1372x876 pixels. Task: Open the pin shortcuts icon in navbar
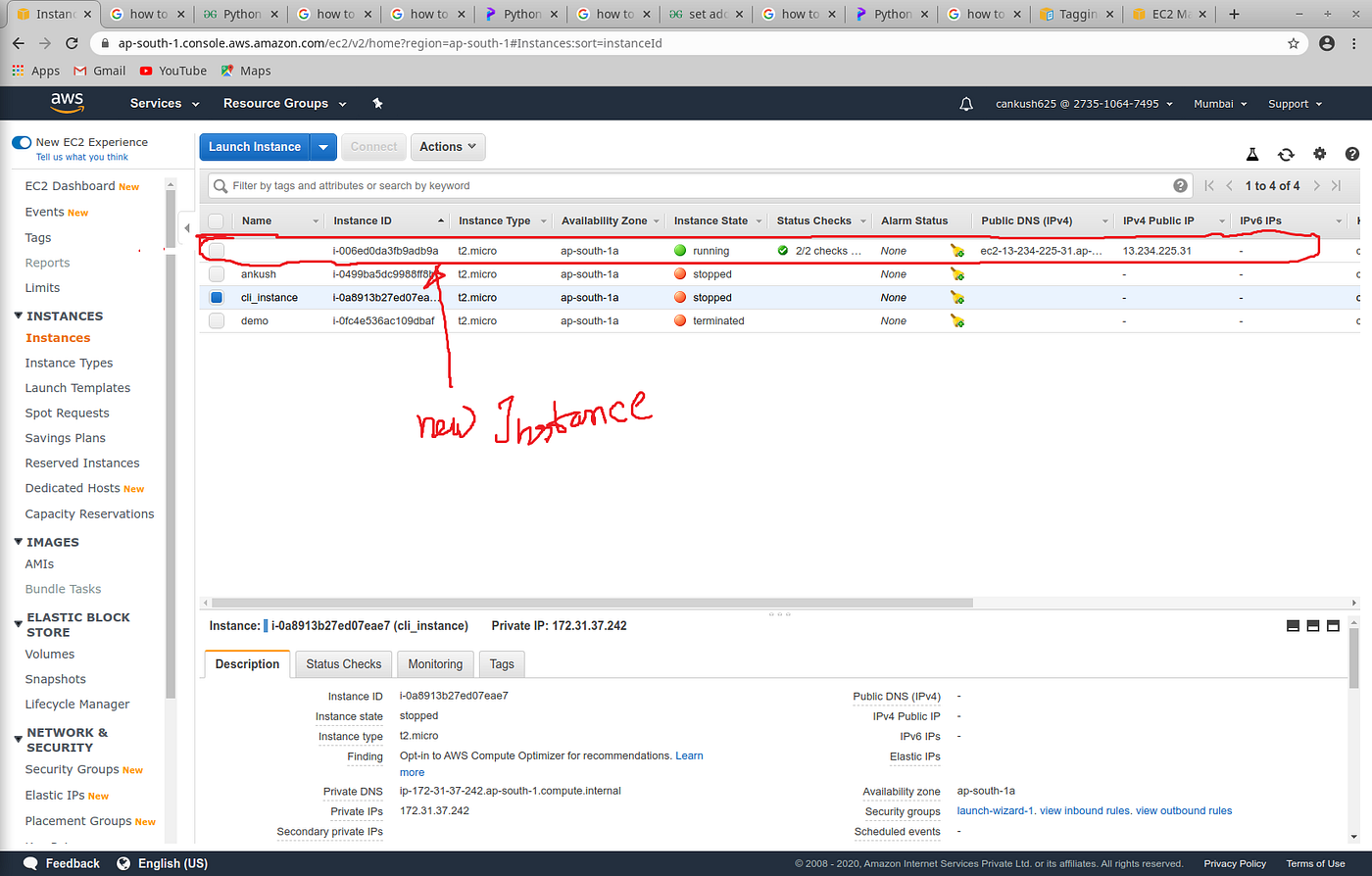tap(378, 103)
